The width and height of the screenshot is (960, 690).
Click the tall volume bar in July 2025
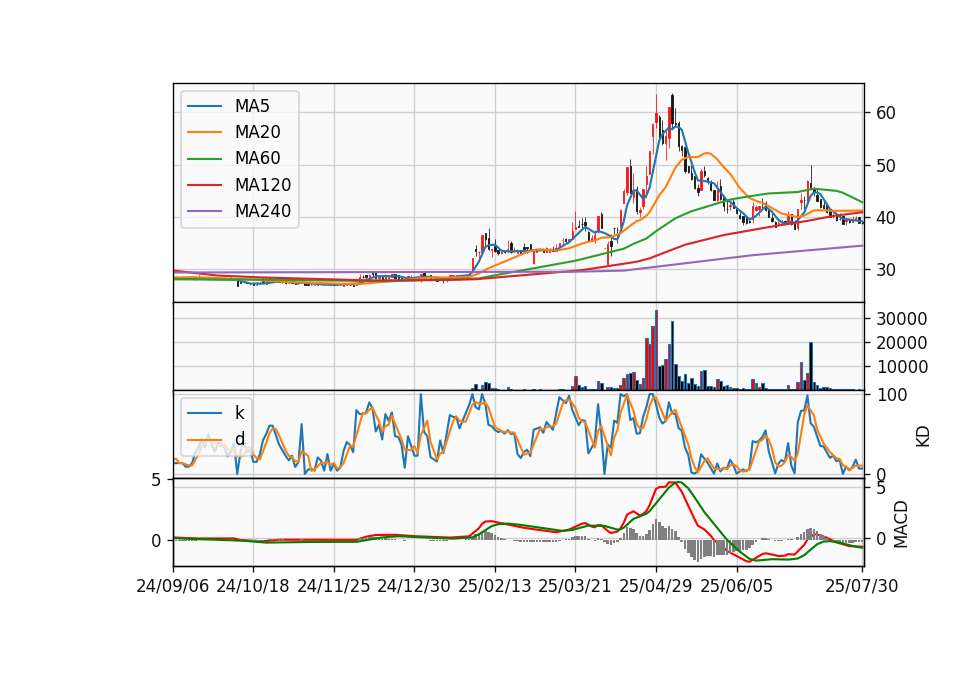(x=811, y=366)
